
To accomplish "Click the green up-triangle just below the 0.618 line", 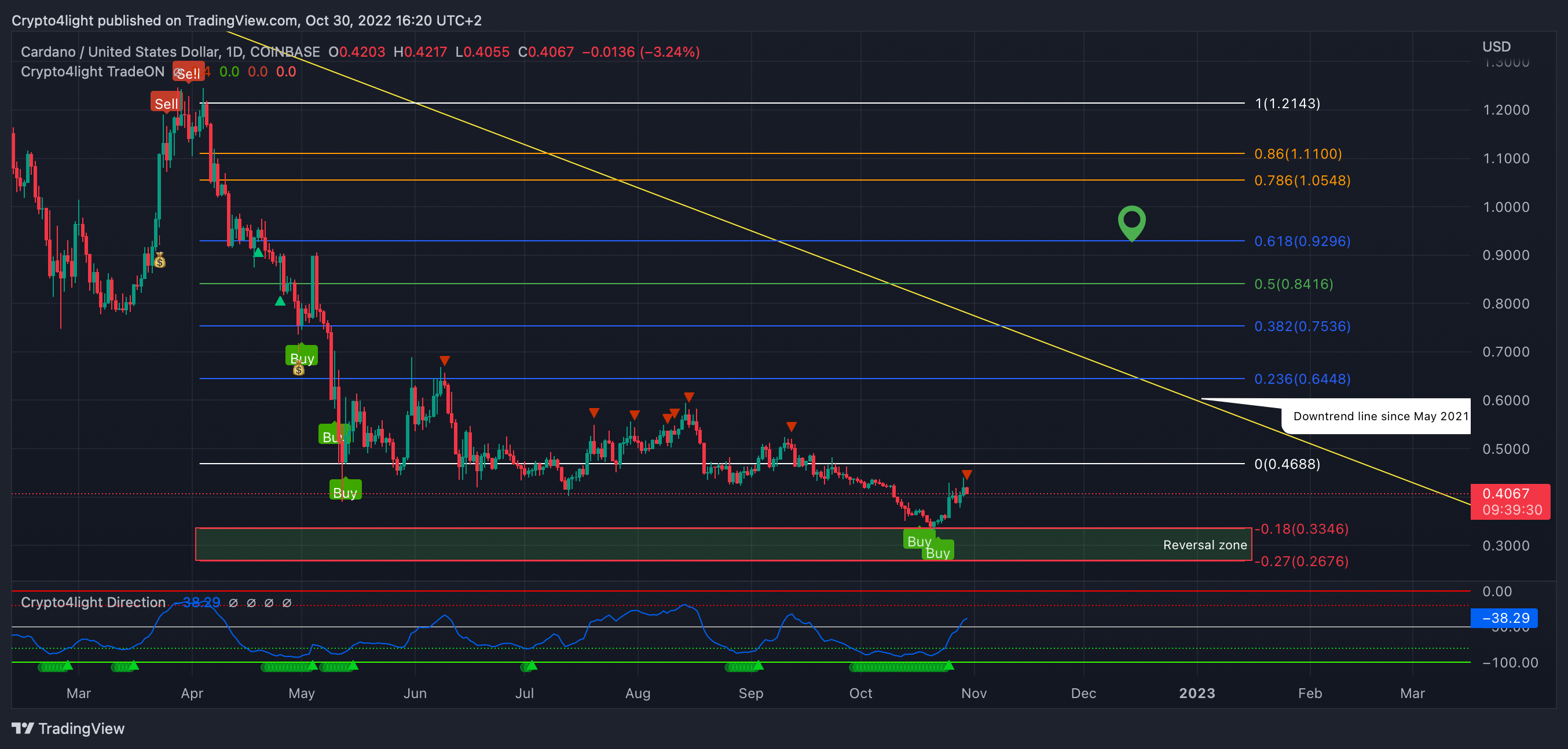I will pyautogui.click(x=258, y=252).
